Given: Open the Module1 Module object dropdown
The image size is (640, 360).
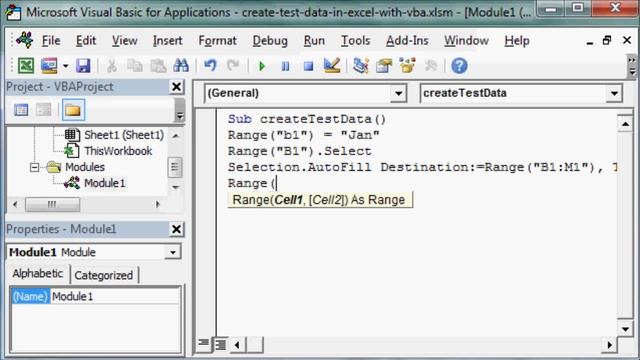Looking at the screenshot, I should click(173, 252).
